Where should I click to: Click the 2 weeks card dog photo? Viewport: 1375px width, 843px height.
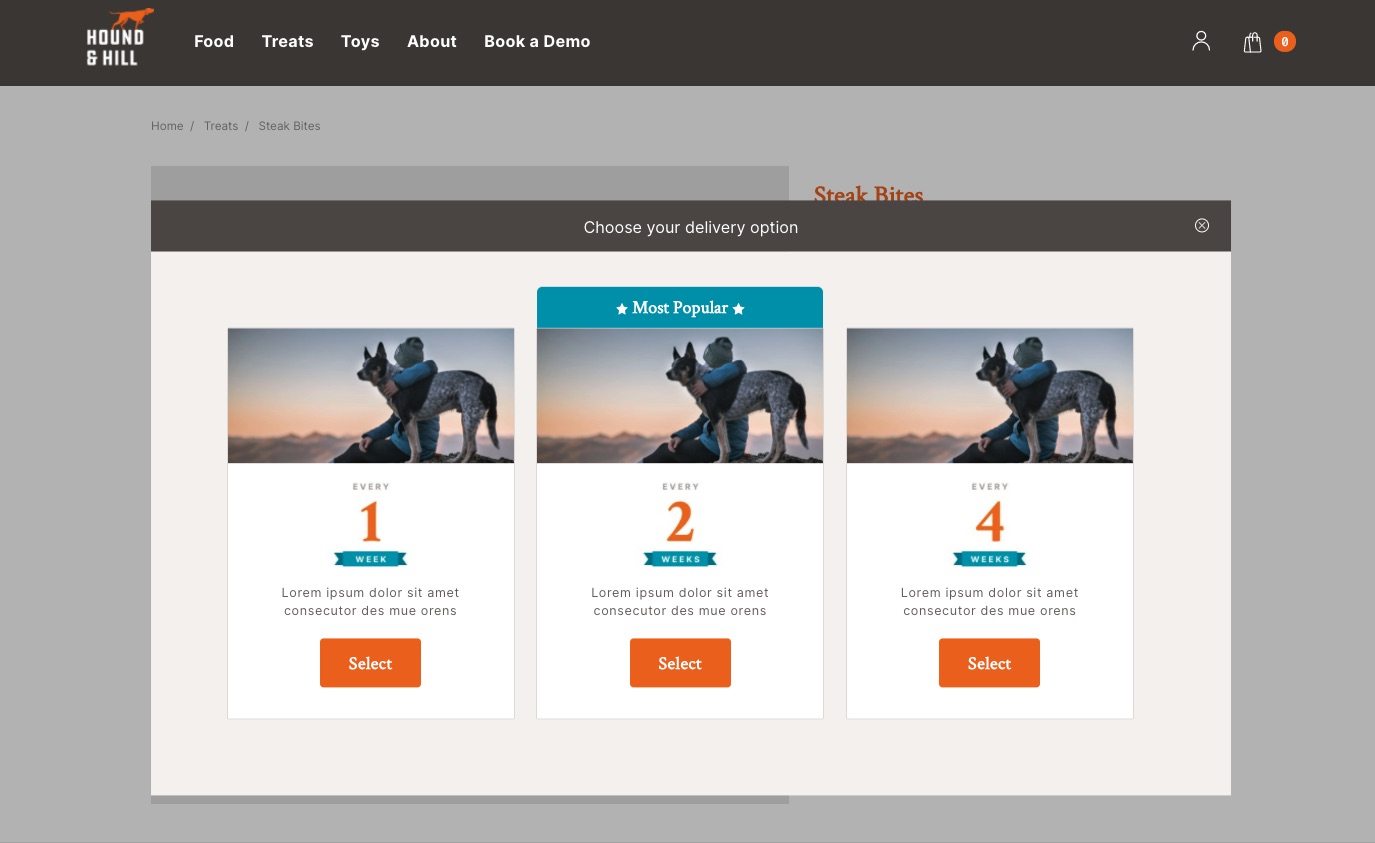pos(680,396)
